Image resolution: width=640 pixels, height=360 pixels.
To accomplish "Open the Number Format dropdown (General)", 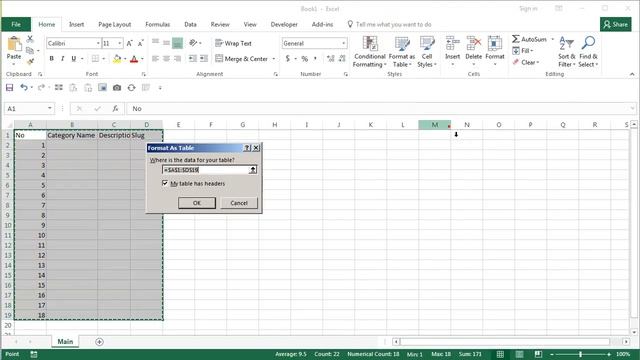I will (x=343, y=43).
